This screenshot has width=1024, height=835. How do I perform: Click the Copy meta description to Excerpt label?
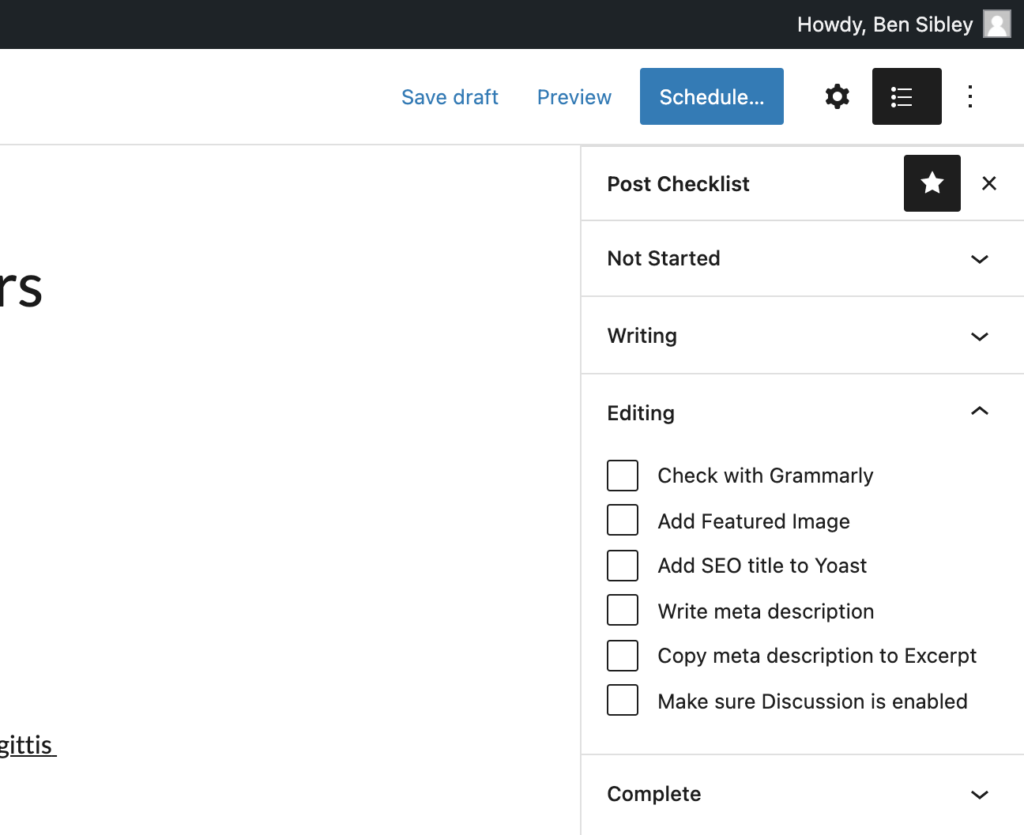pos(816,656)
